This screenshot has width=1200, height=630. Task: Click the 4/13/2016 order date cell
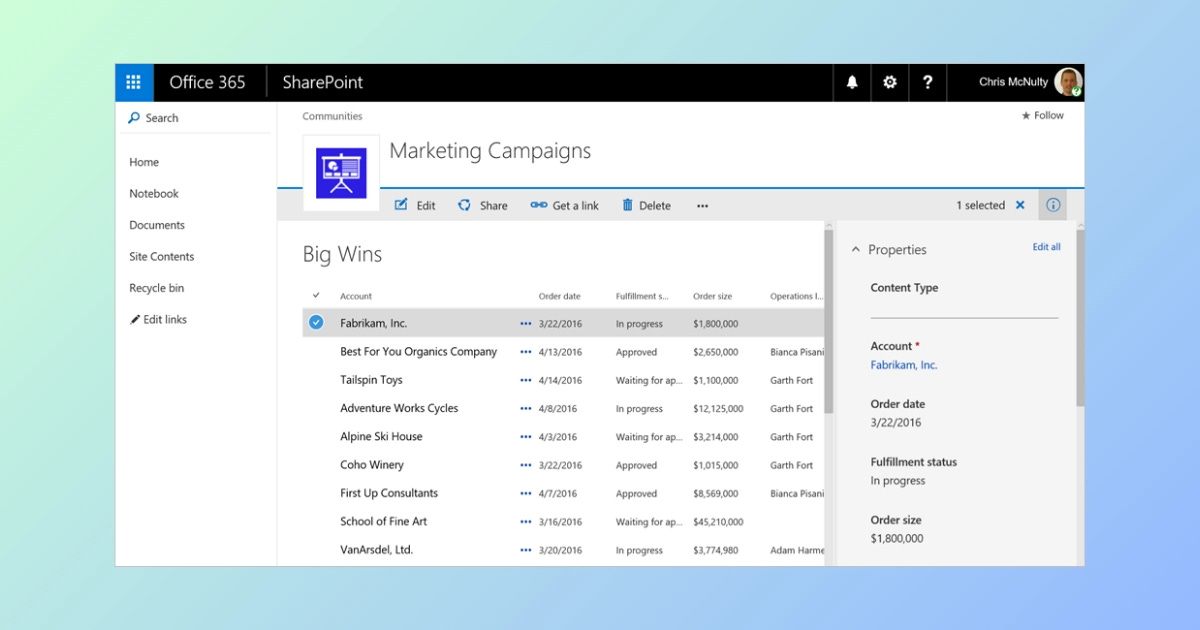560,352
